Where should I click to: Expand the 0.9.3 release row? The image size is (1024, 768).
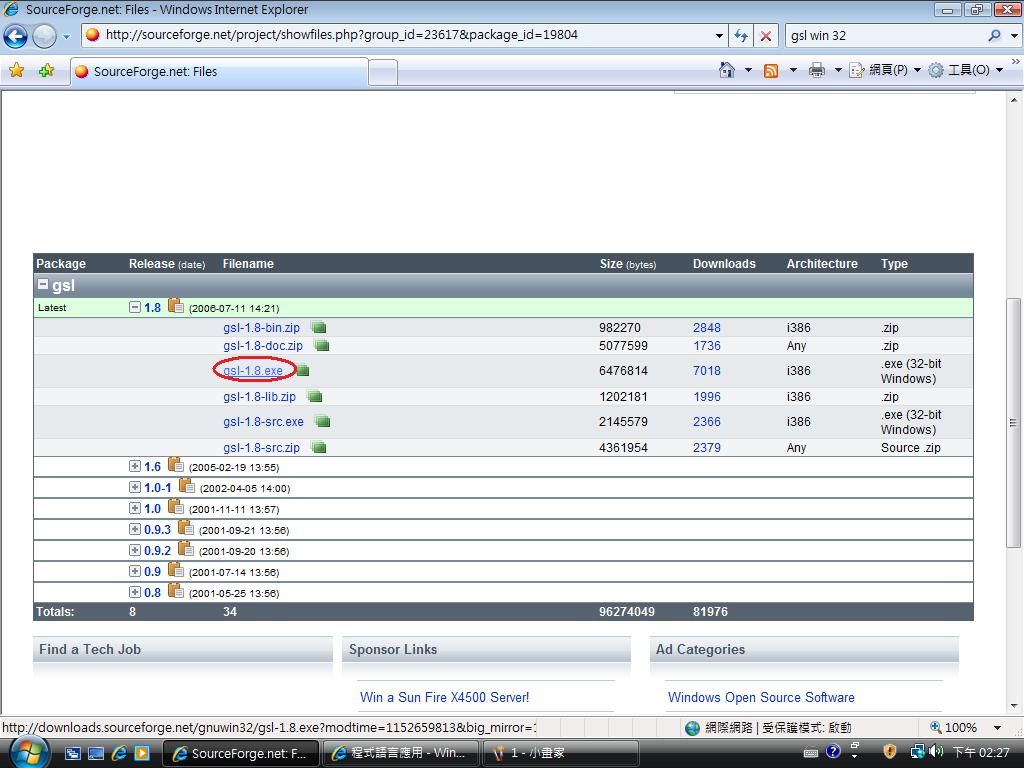(x=135, y=529)
